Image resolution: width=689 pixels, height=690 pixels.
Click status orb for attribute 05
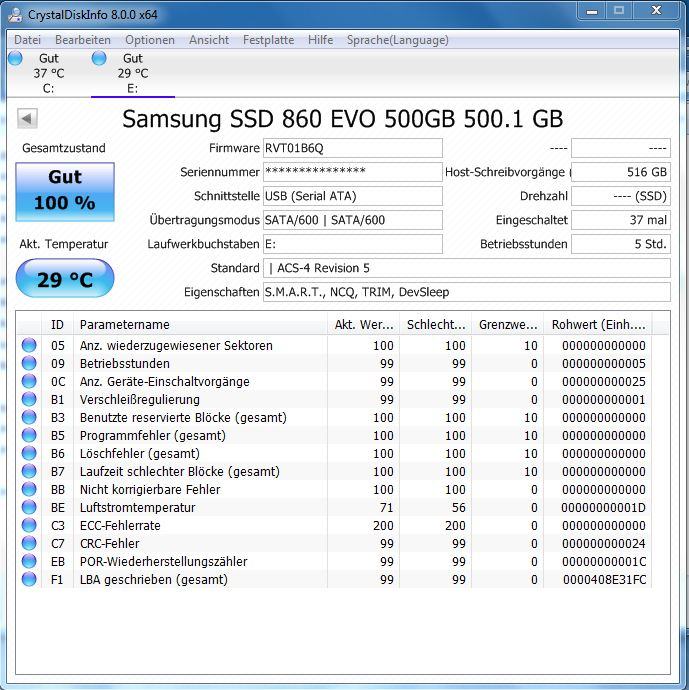tap(29, 345)
